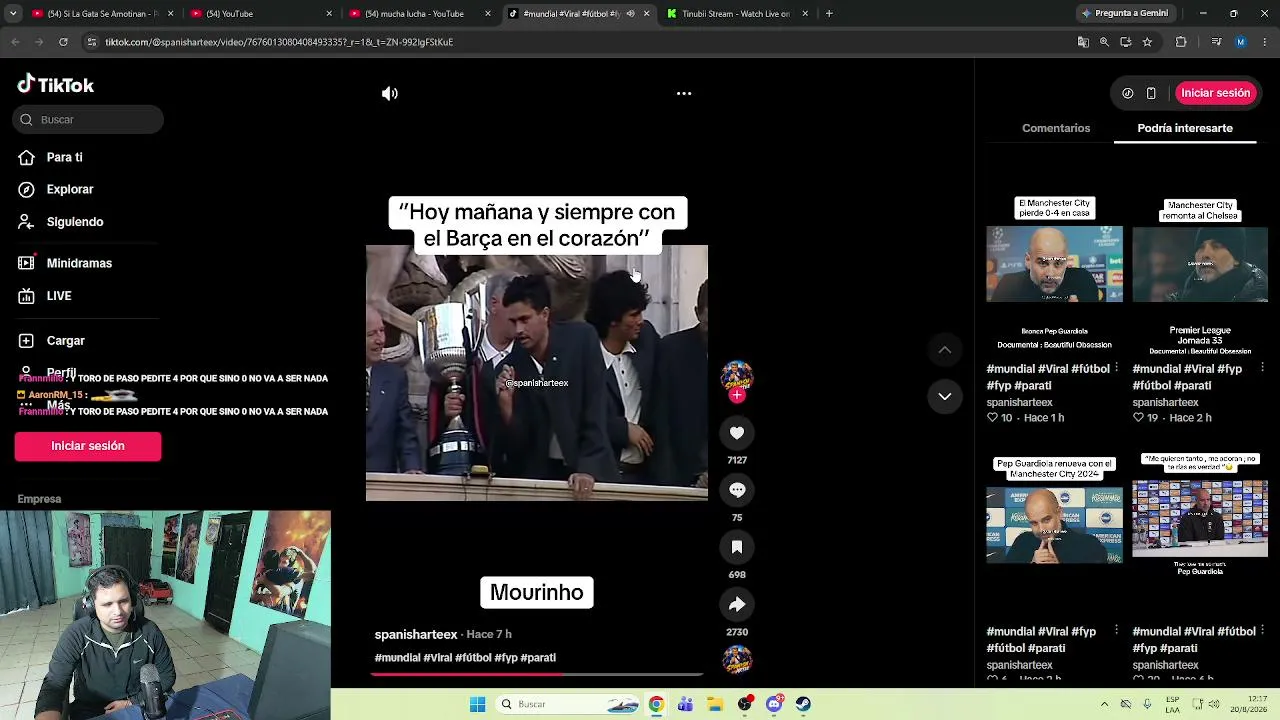Open the 'Manchester City remonta al Chelsea' thumbnail
This screenshot has height=720, width=1280.
(x=1200, y=265)
